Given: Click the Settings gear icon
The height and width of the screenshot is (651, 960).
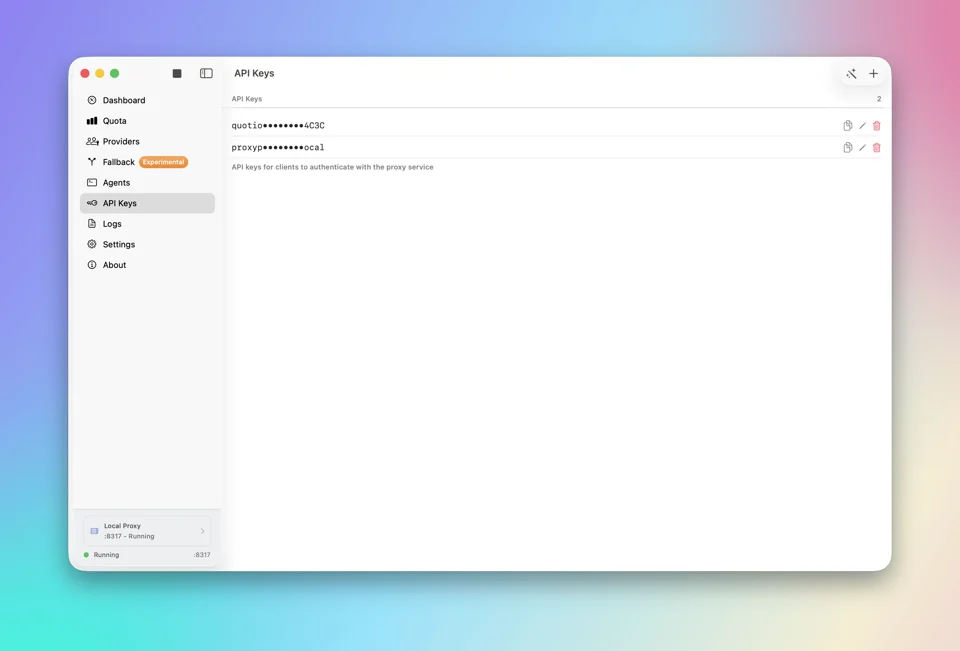Looking at the screenshot, I should pos(92,244).
